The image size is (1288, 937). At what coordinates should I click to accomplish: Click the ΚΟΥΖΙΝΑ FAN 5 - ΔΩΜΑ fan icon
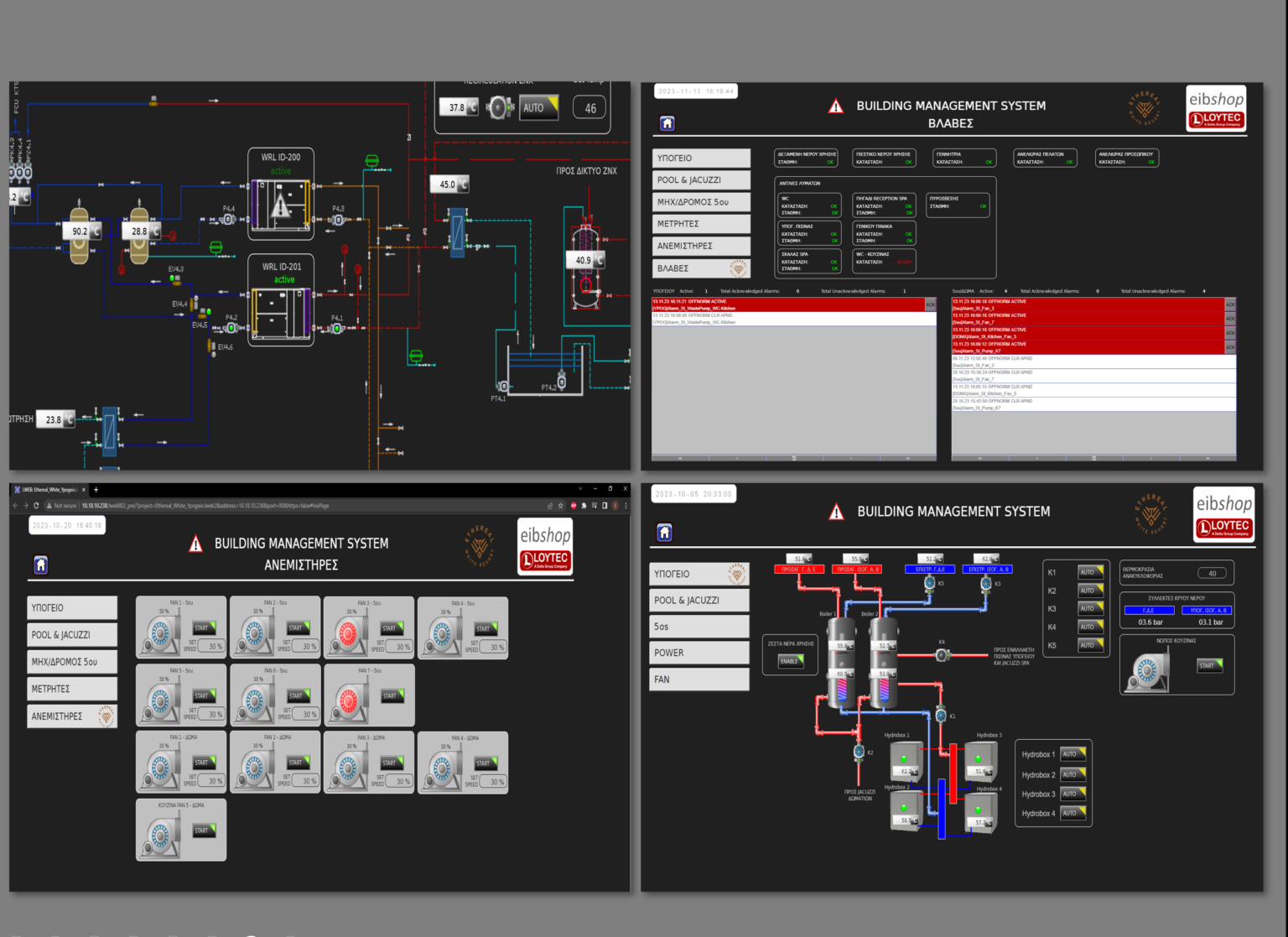pos(162,835)
